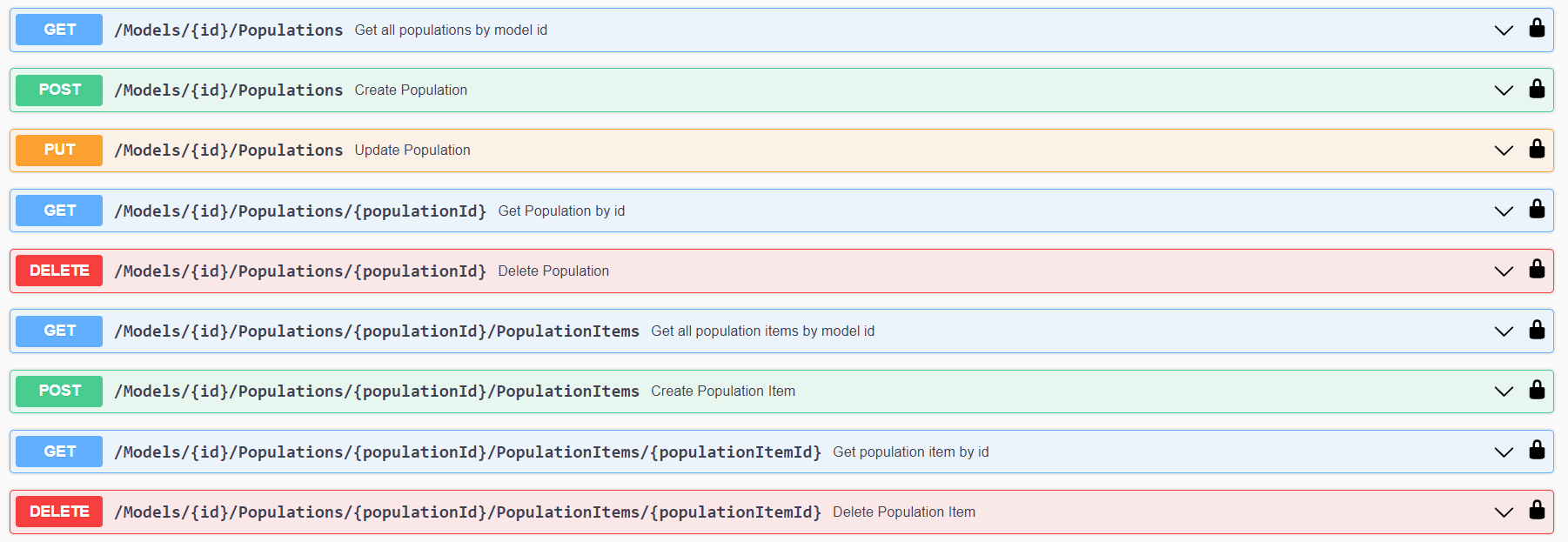1568x542 pixels.
Task: Click lock icon on Get all populations by model id row
Action: [1537, 28]
